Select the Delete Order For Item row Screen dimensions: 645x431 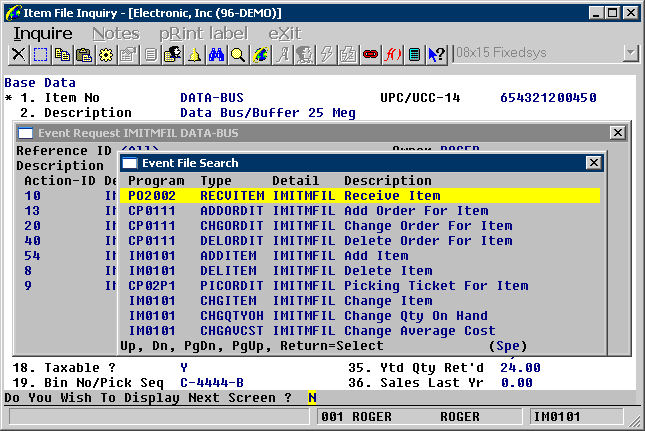click(x=360, y=241)
